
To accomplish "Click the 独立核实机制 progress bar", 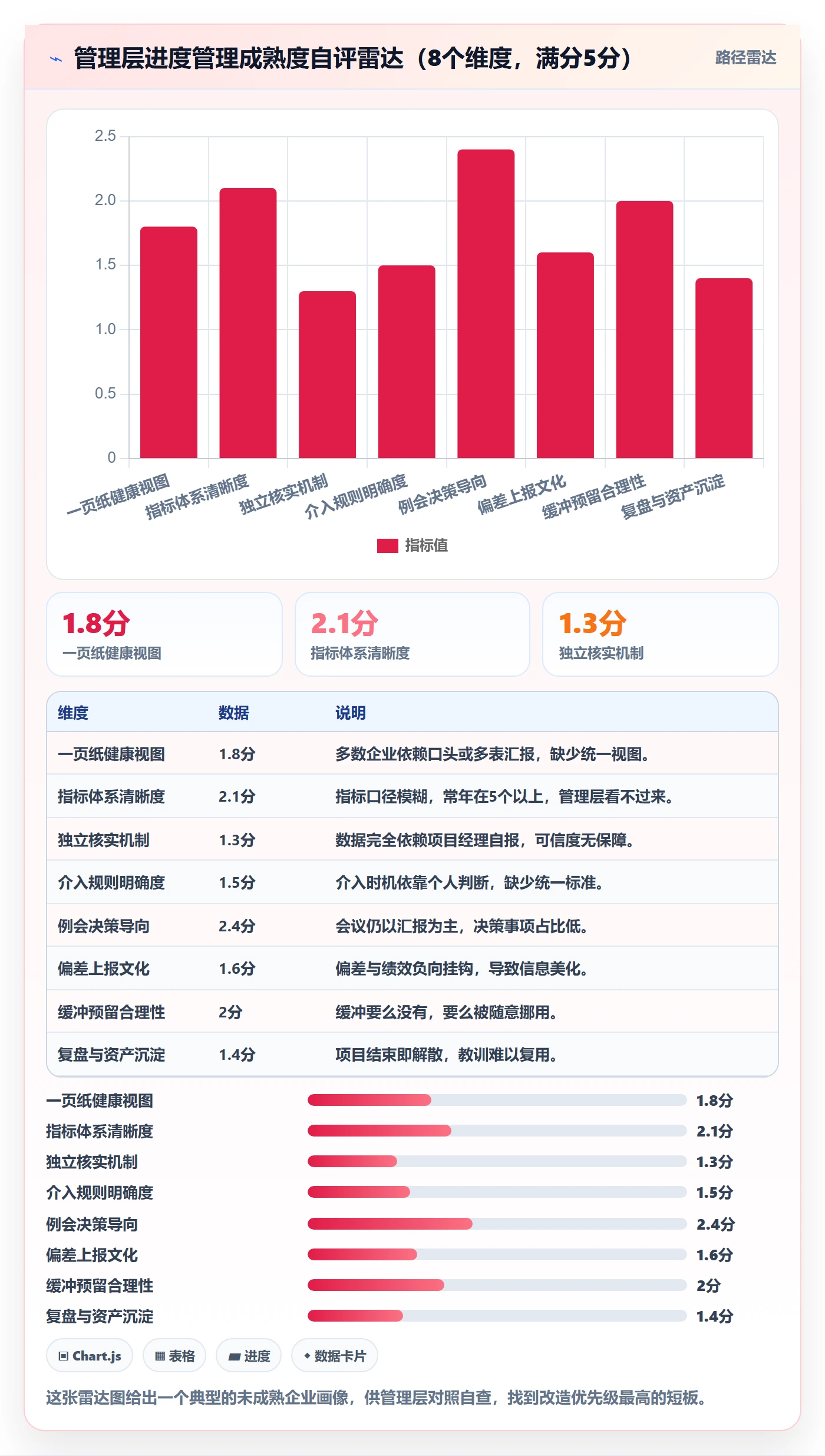I will coord(497,1161).
